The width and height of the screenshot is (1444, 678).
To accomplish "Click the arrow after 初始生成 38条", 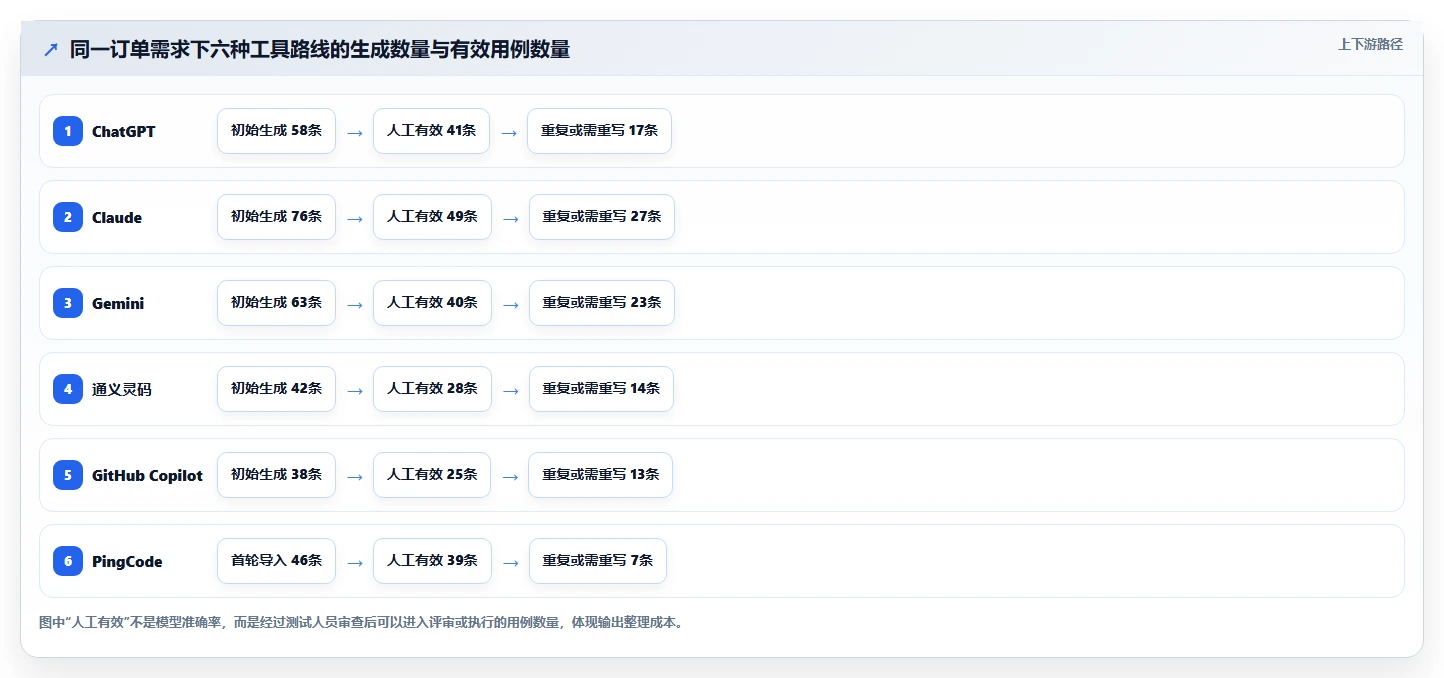I will click(354, 476).
